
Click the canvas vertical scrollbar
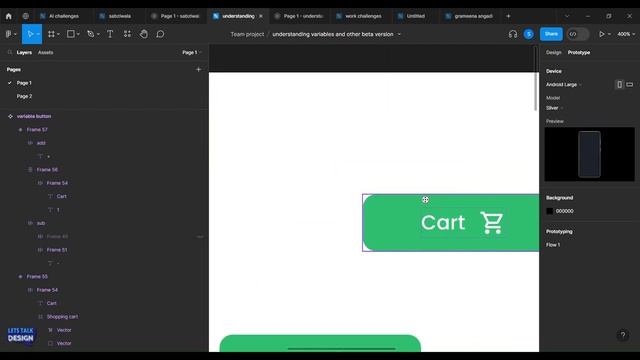[536, 78]
